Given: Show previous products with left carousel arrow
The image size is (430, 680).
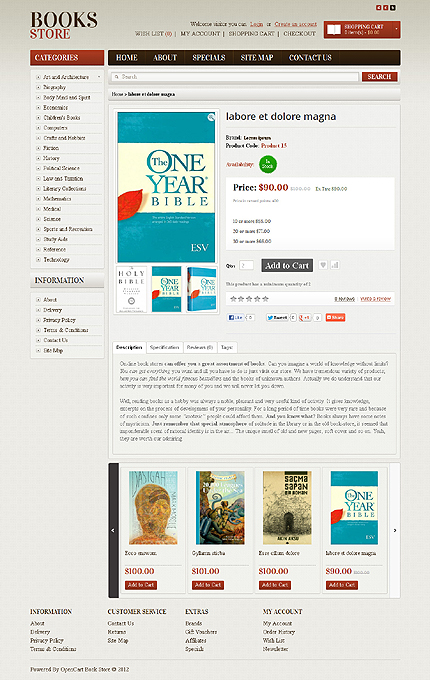Looking at the screenshot, I should click(113, 530).
